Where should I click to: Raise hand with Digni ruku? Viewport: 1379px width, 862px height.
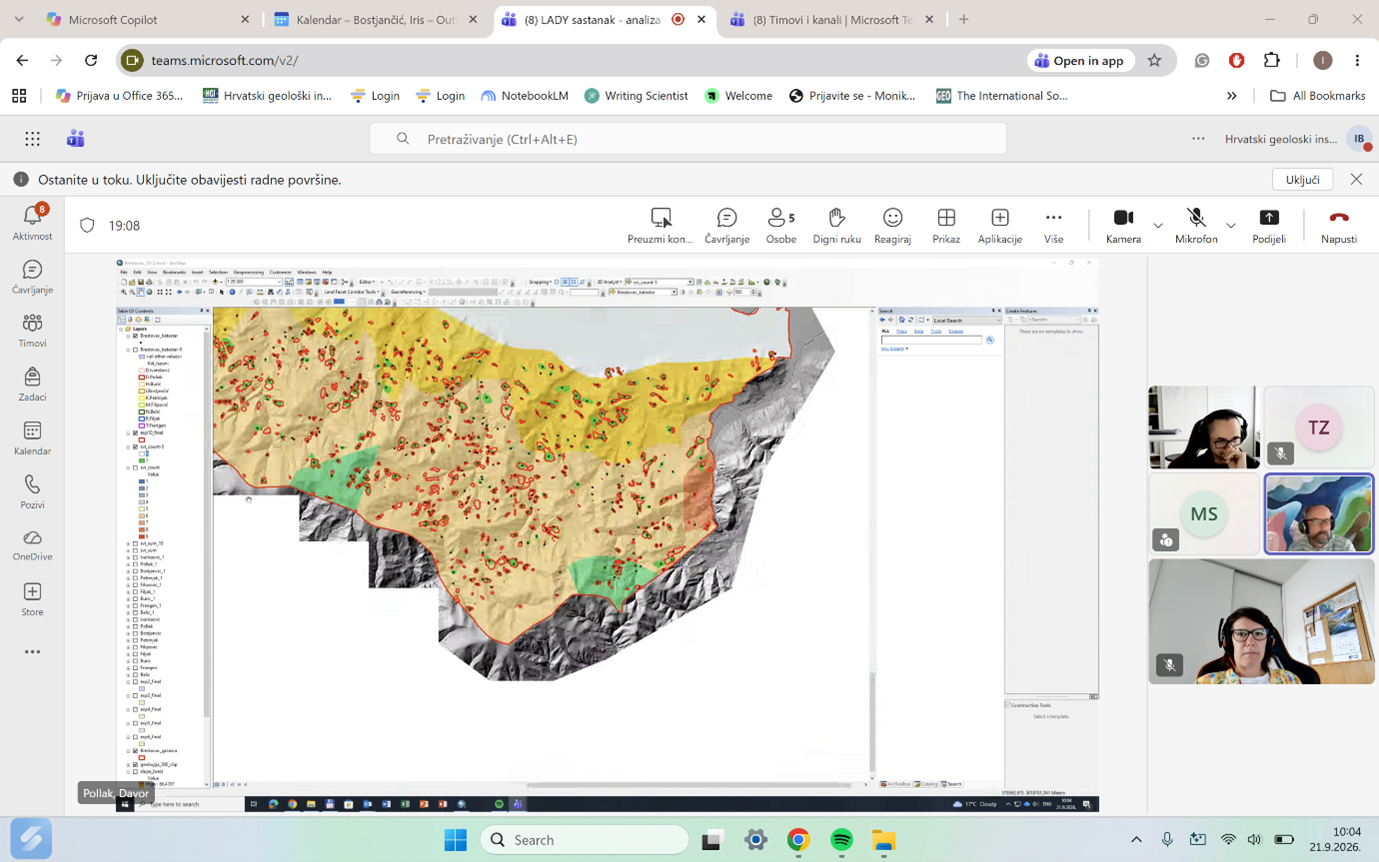[x=836, y=225]
